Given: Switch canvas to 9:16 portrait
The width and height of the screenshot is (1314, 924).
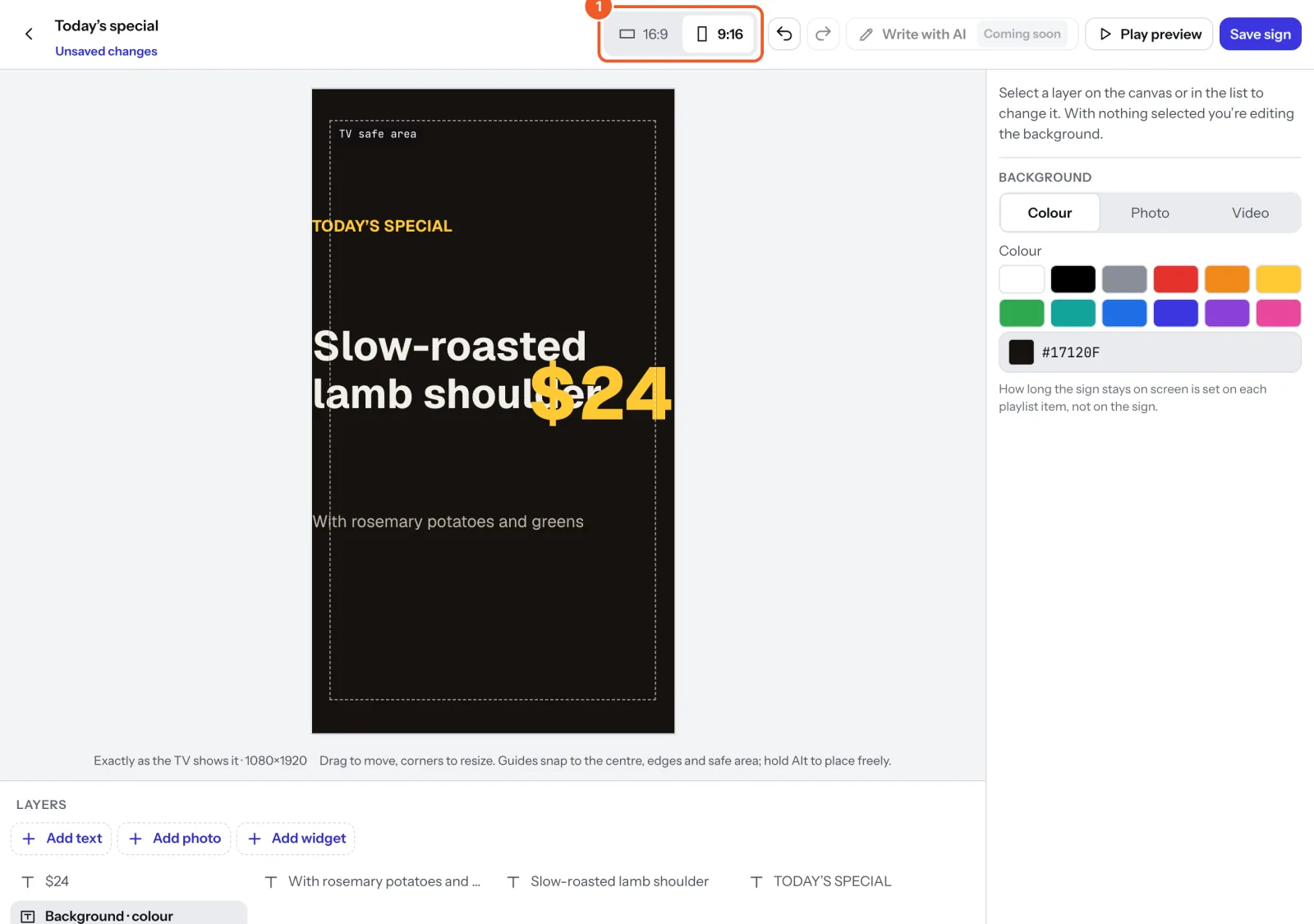Looking at the screenshot, I should pyautogui.click(x=719, y=34).
